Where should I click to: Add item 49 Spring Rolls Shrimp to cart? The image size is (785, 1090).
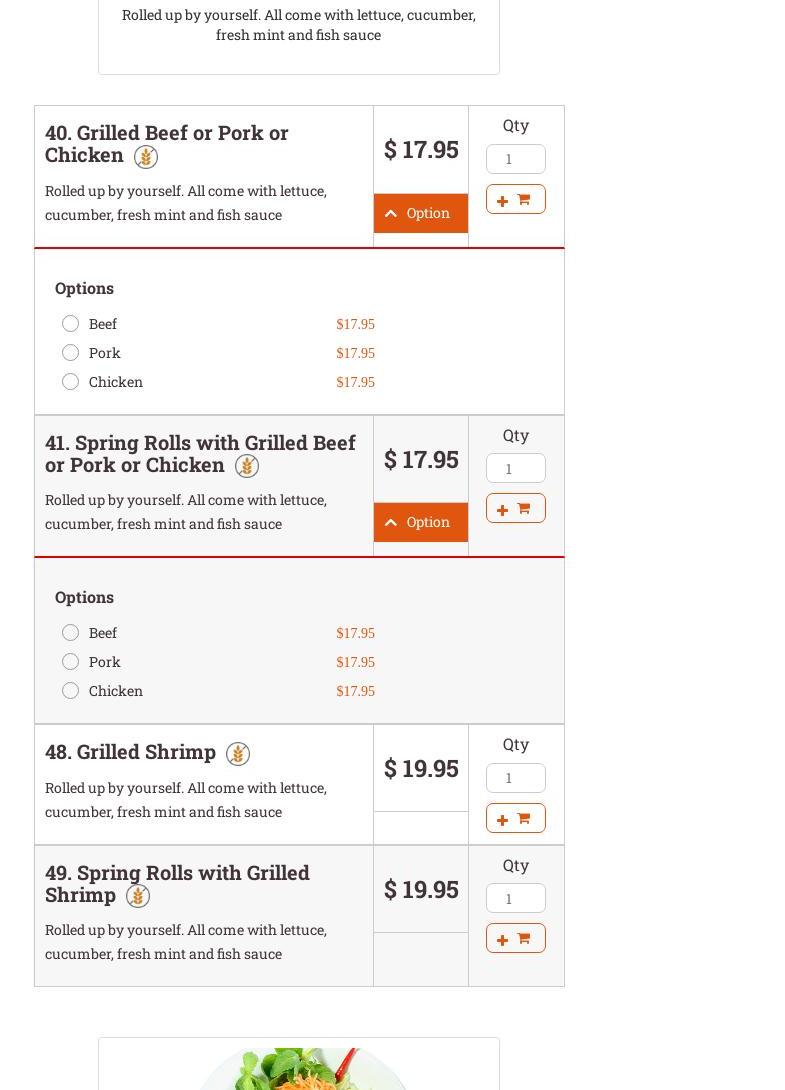coord(515,938)
